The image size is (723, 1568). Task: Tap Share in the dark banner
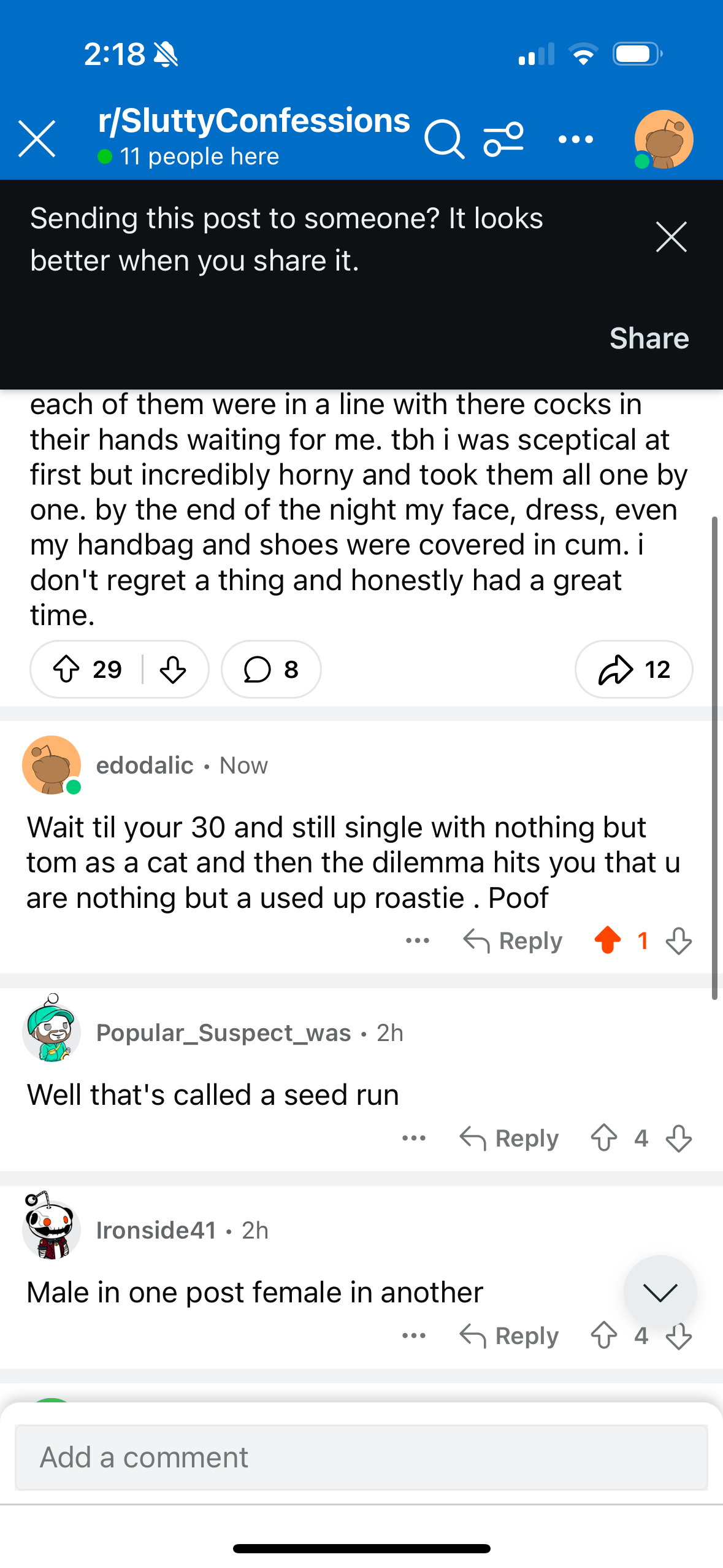[649, 338]
